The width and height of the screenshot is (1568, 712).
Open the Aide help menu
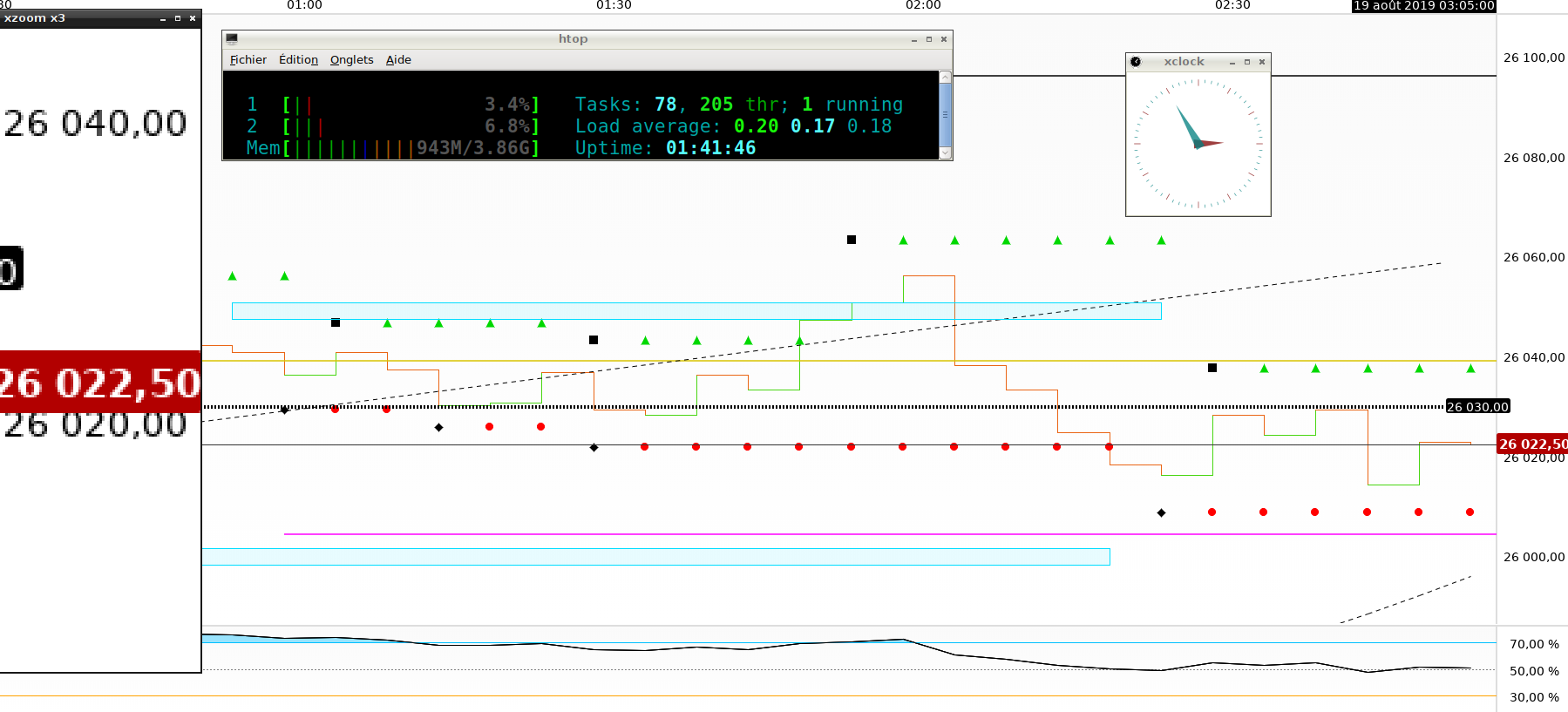(x=398, y=60)
